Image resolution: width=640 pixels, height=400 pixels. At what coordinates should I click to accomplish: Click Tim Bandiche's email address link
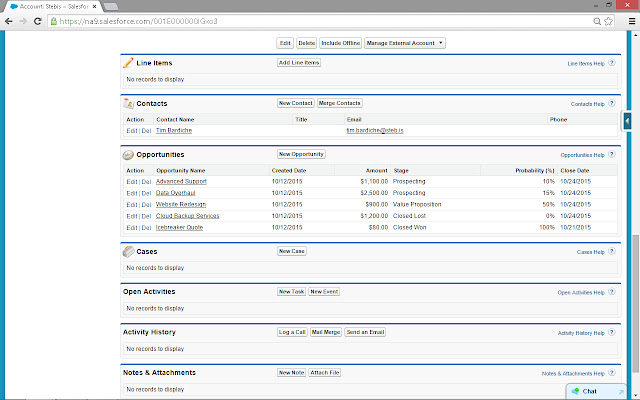click(375, 130)
